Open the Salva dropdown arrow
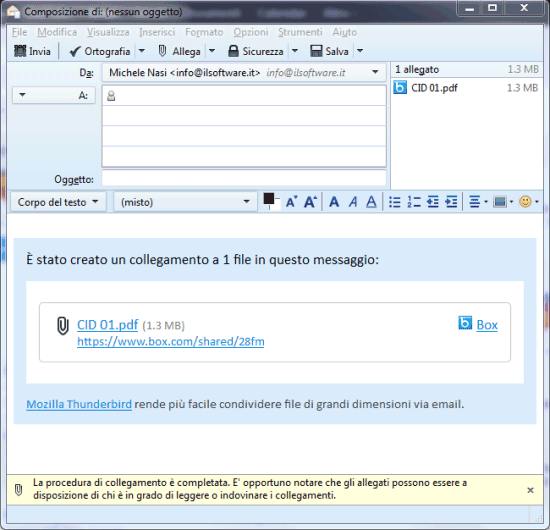Image resolution: width=550 pixels, height=530 pixels. point(360,51)
